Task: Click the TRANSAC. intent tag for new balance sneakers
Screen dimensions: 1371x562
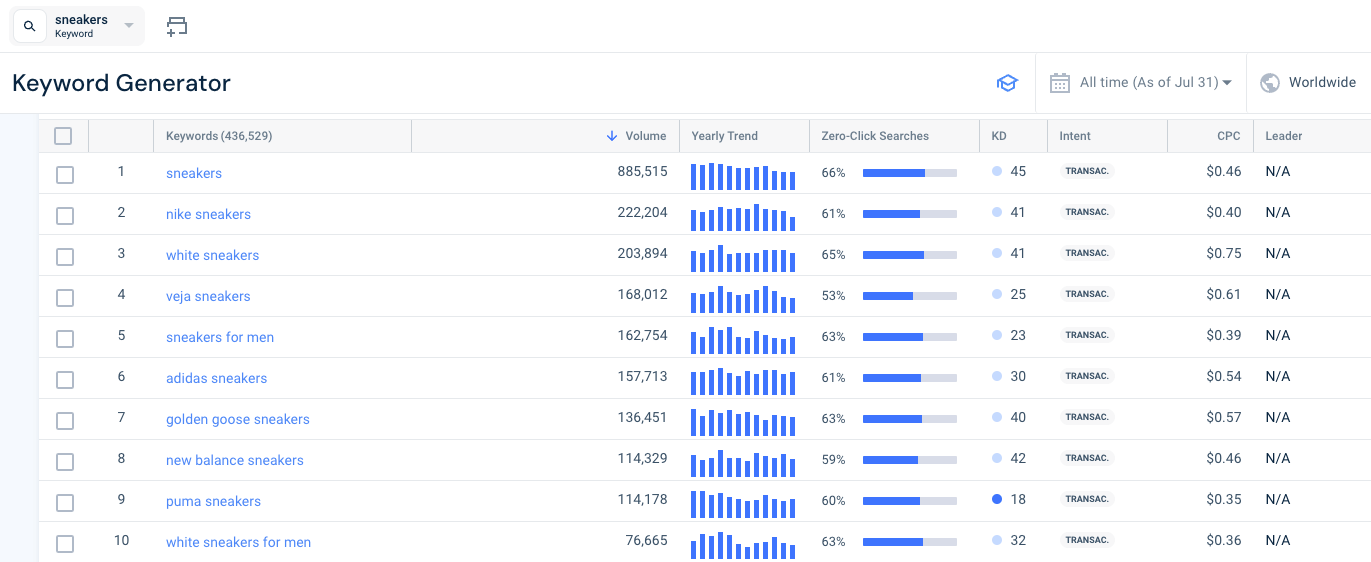Action: pyautogui.click(x=1087, y=458)
